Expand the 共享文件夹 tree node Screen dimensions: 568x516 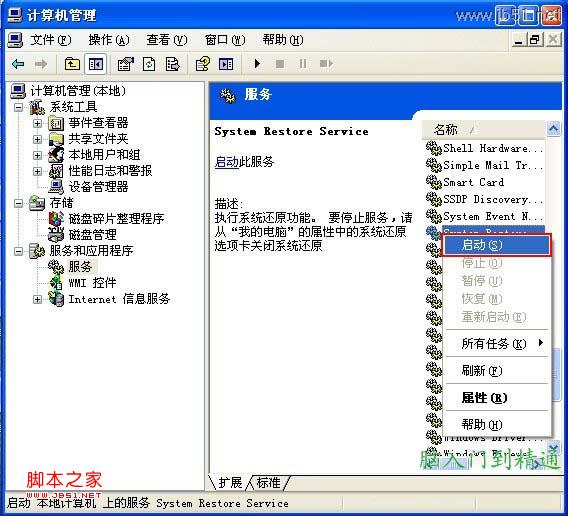[x=37, y=139]
